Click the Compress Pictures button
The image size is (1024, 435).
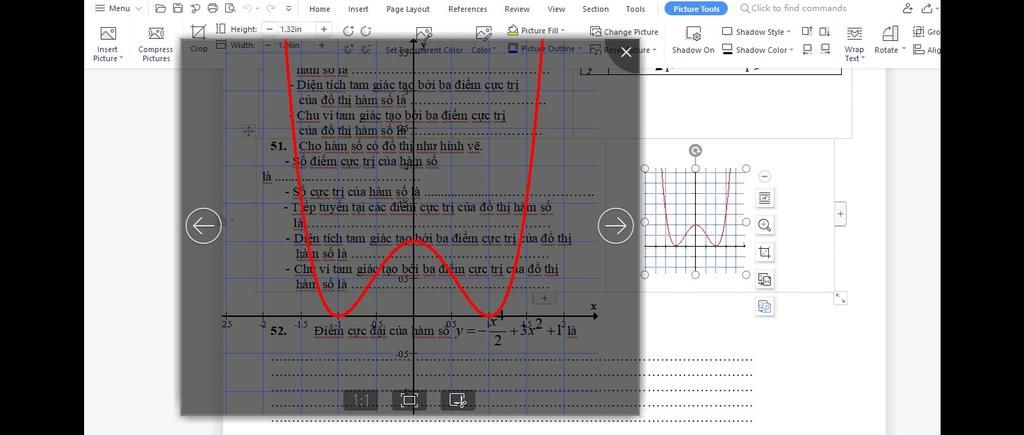(155, 44)
